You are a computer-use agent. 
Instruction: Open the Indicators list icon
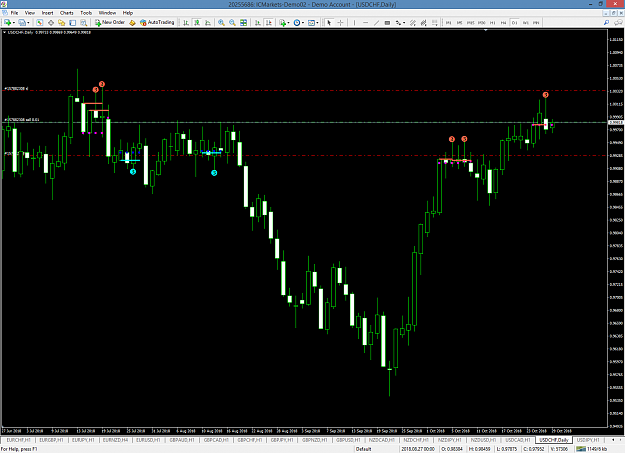[282, 23]
